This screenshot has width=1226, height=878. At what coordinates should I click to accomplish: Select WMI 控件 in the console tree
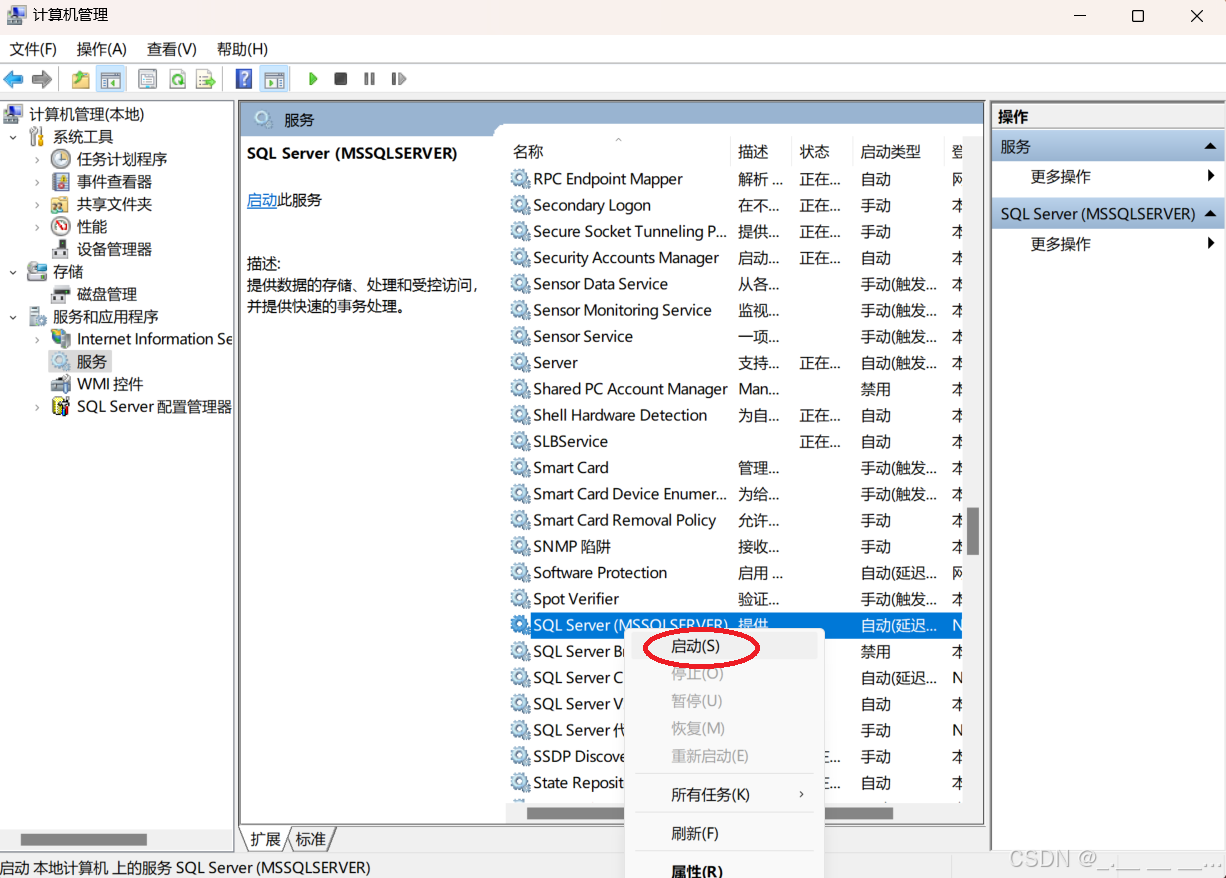pyautogui.click(x=110, y=384)
